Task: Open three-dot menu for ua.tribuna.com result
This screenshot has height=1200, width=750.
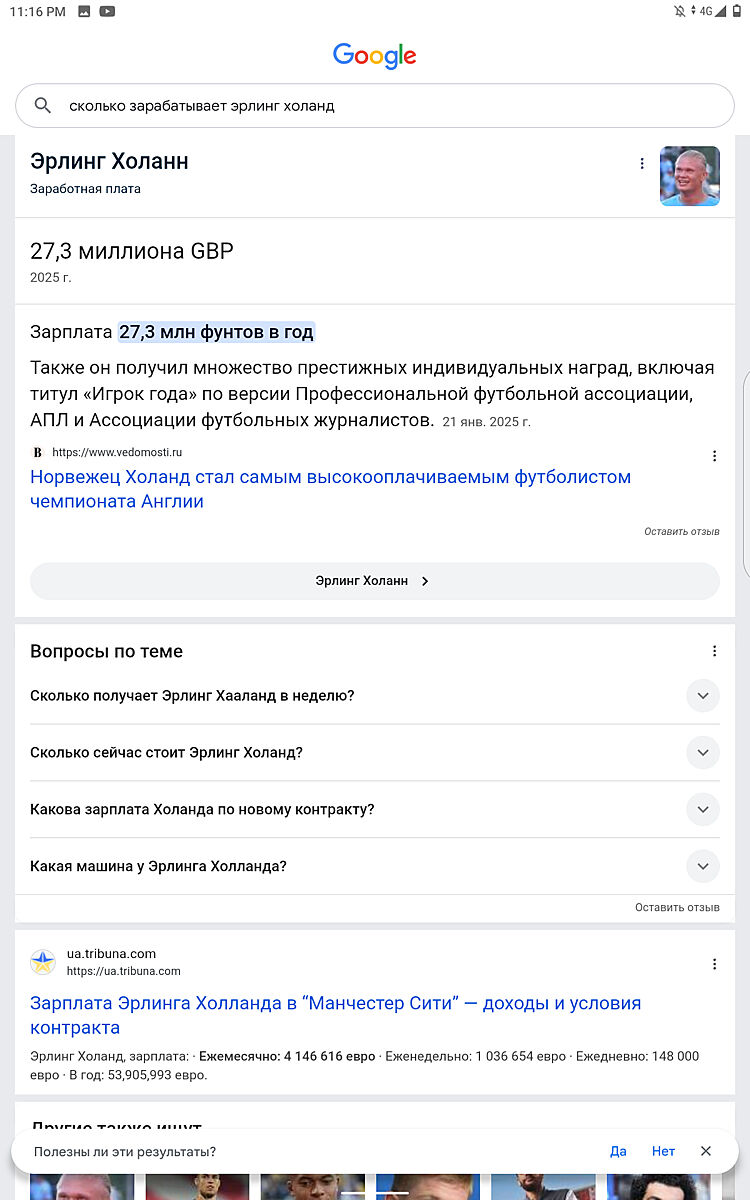Action: pos(714,964)
